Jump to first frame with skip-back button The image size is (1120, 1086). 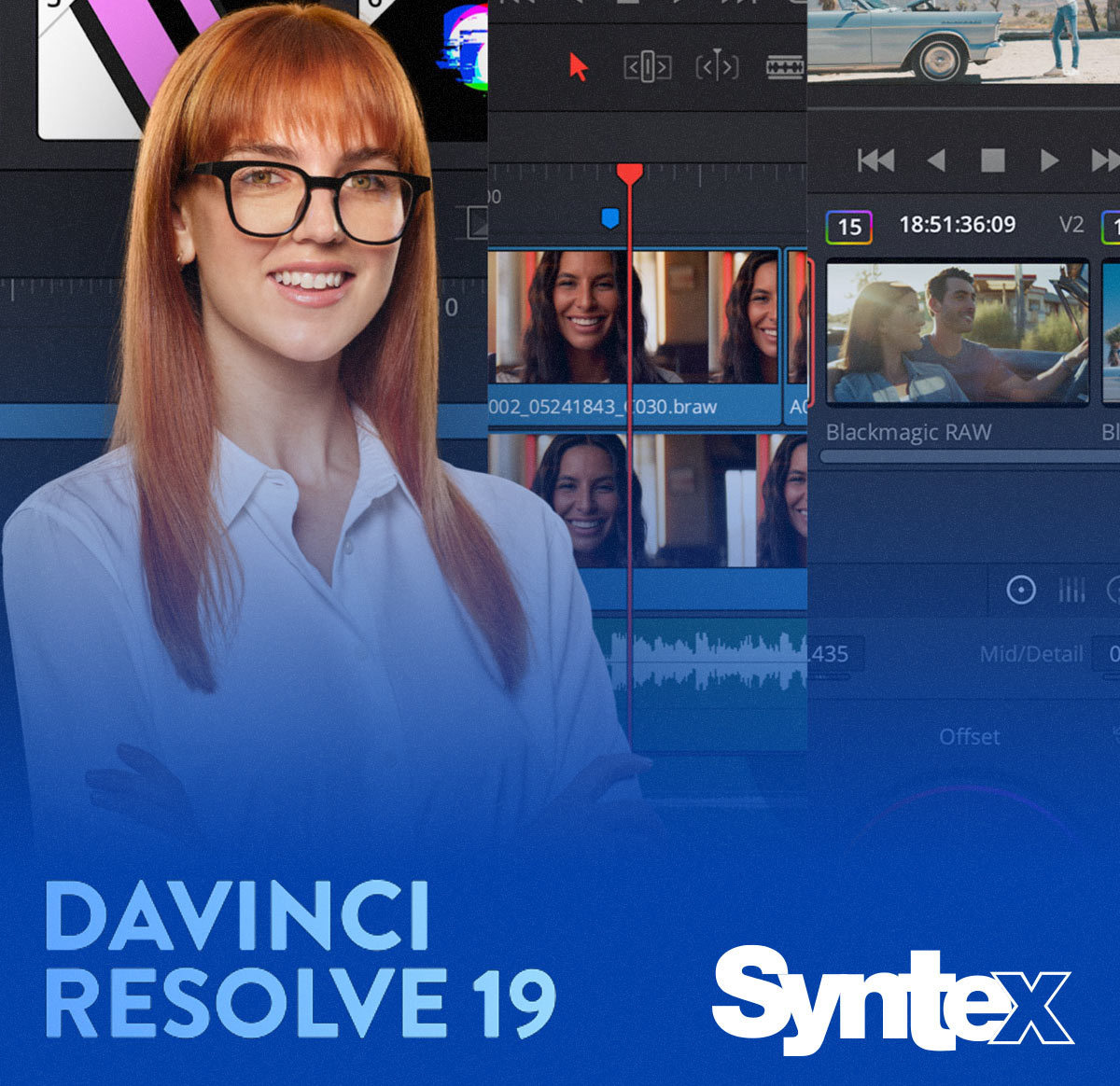coord(875,160)
